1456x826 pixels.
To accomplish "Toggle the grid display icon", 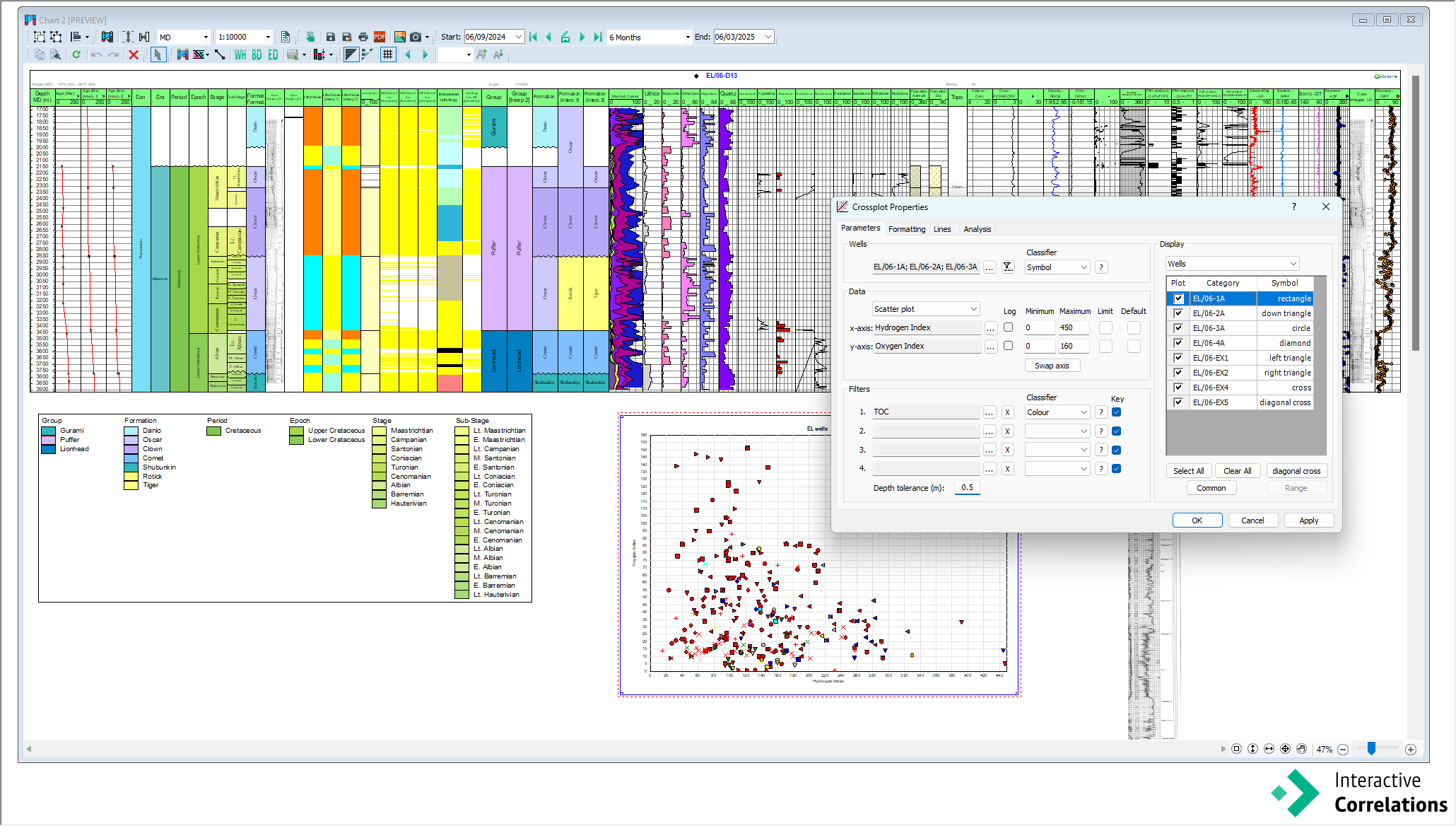I will [x=388, y=54].
